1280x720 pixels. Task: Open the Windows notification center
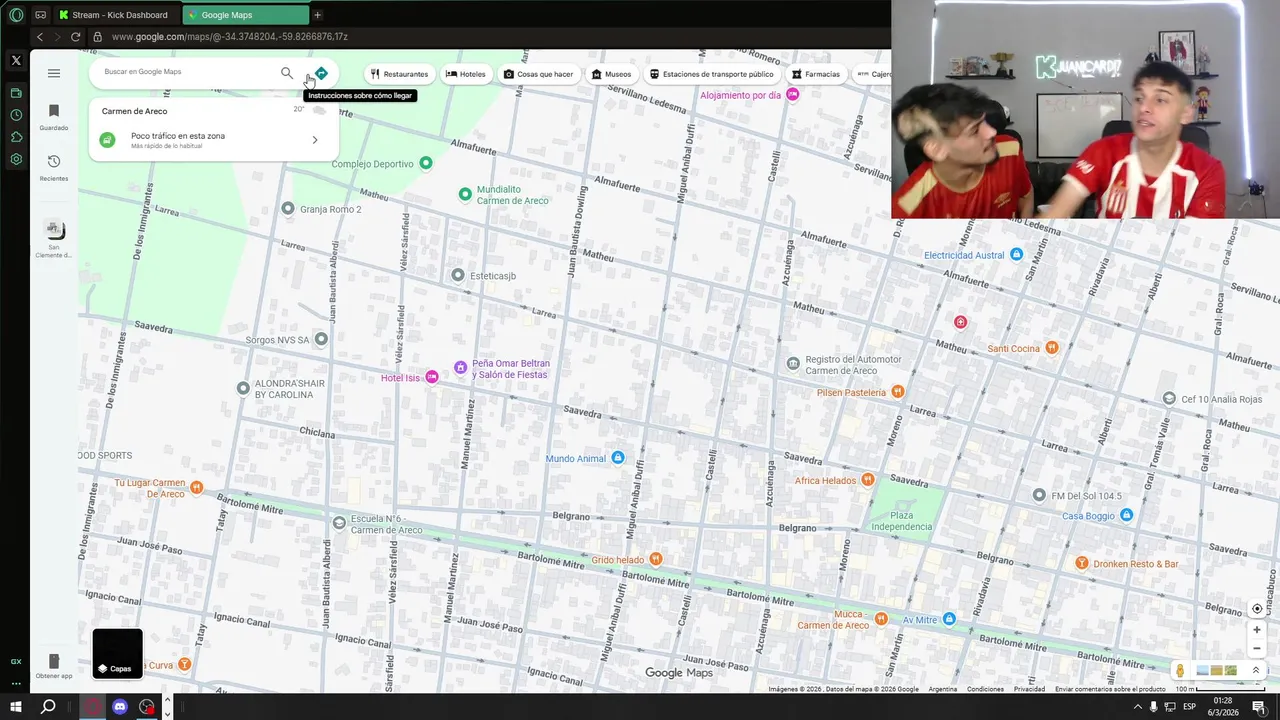click(x=1259, y=707)
